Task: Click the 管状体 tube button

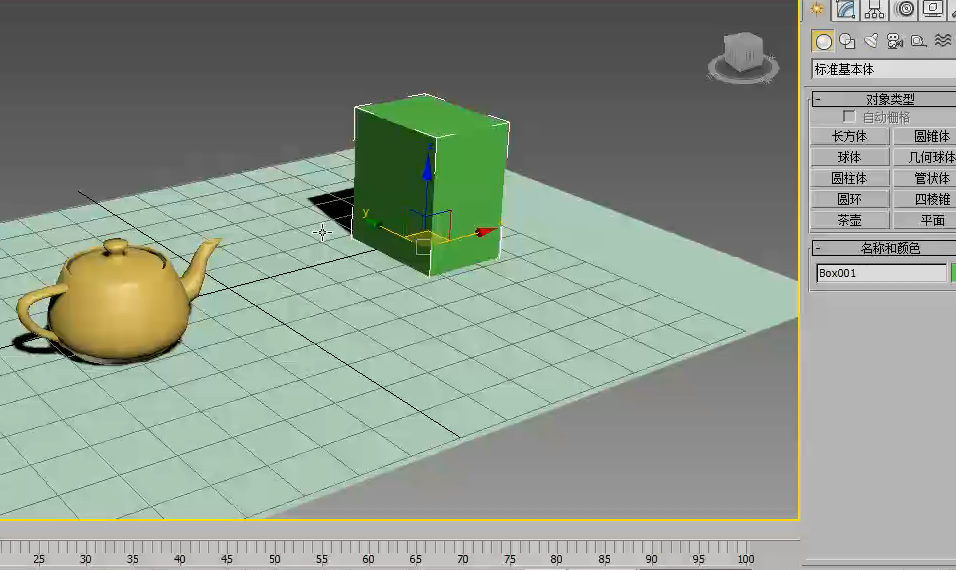Action: pos(925,179)
